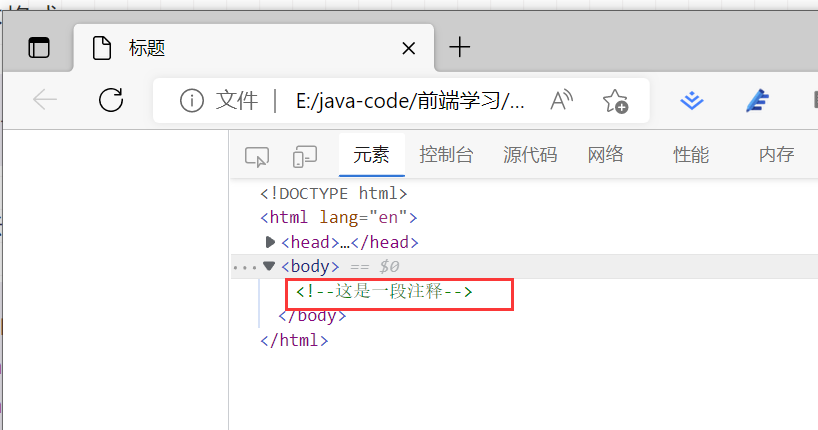This screenshot has width=818, height=430.
Task: Open a new tab with plus button
Action: [460, 47]
